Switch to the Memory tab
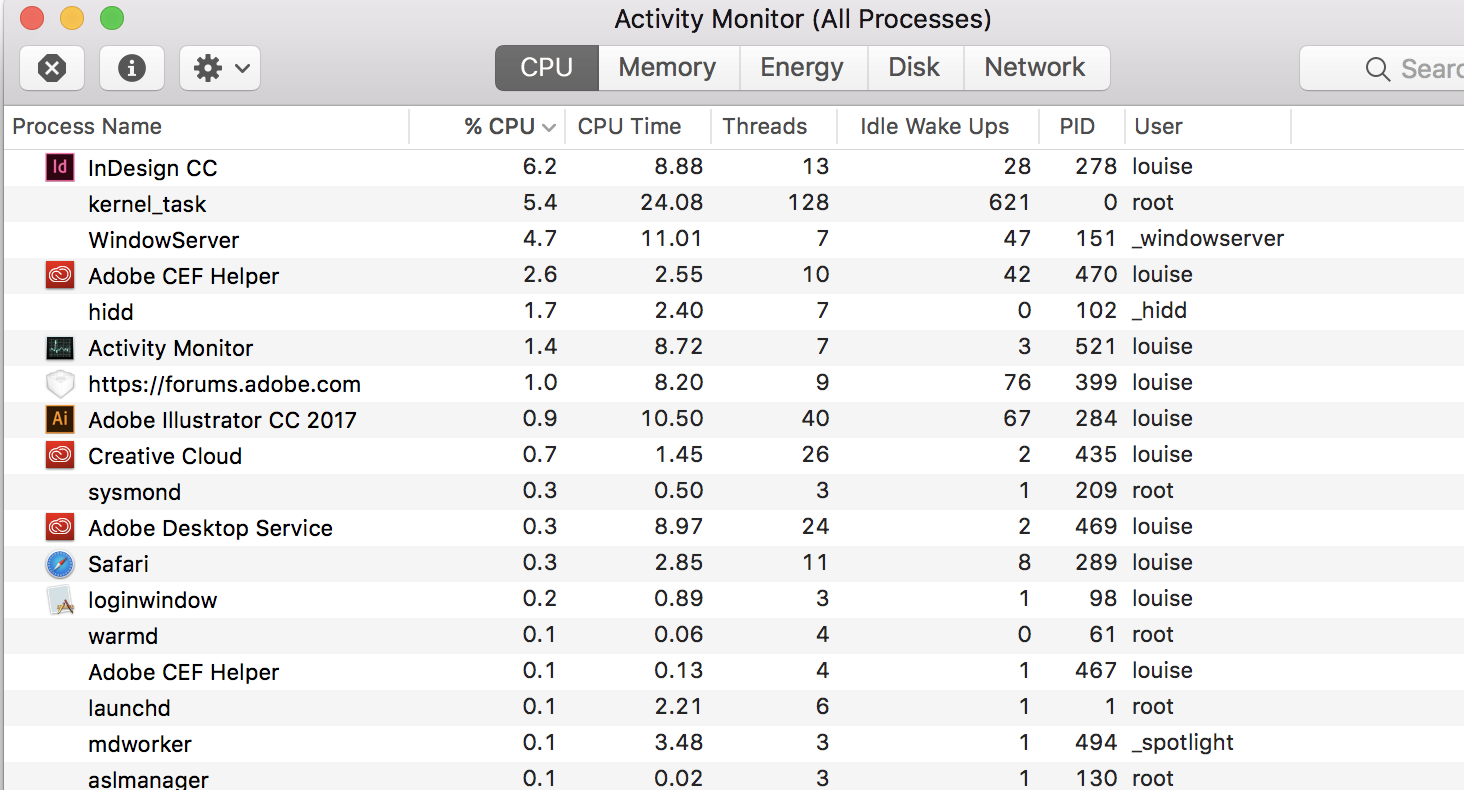 tap(667, 68)
